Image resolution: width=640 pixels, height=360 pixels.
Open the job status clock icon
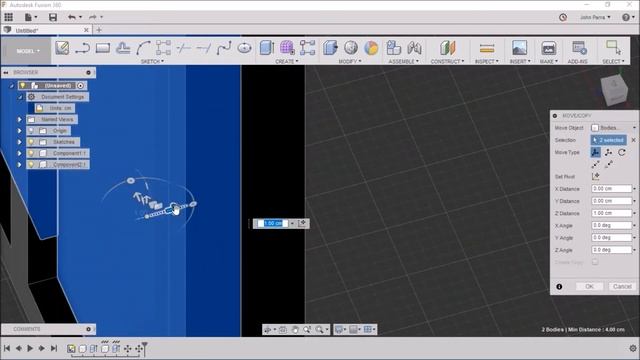563,17
